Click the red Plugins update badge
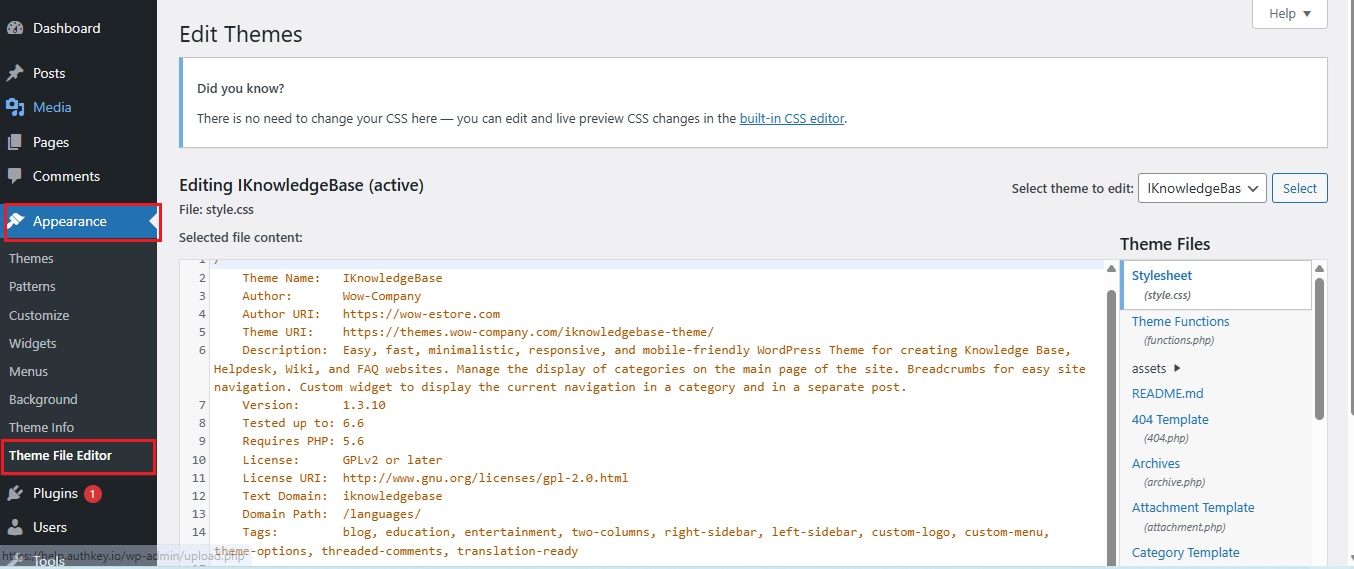The height and width of the screenshot is (569, 1354). pos(93,493)
